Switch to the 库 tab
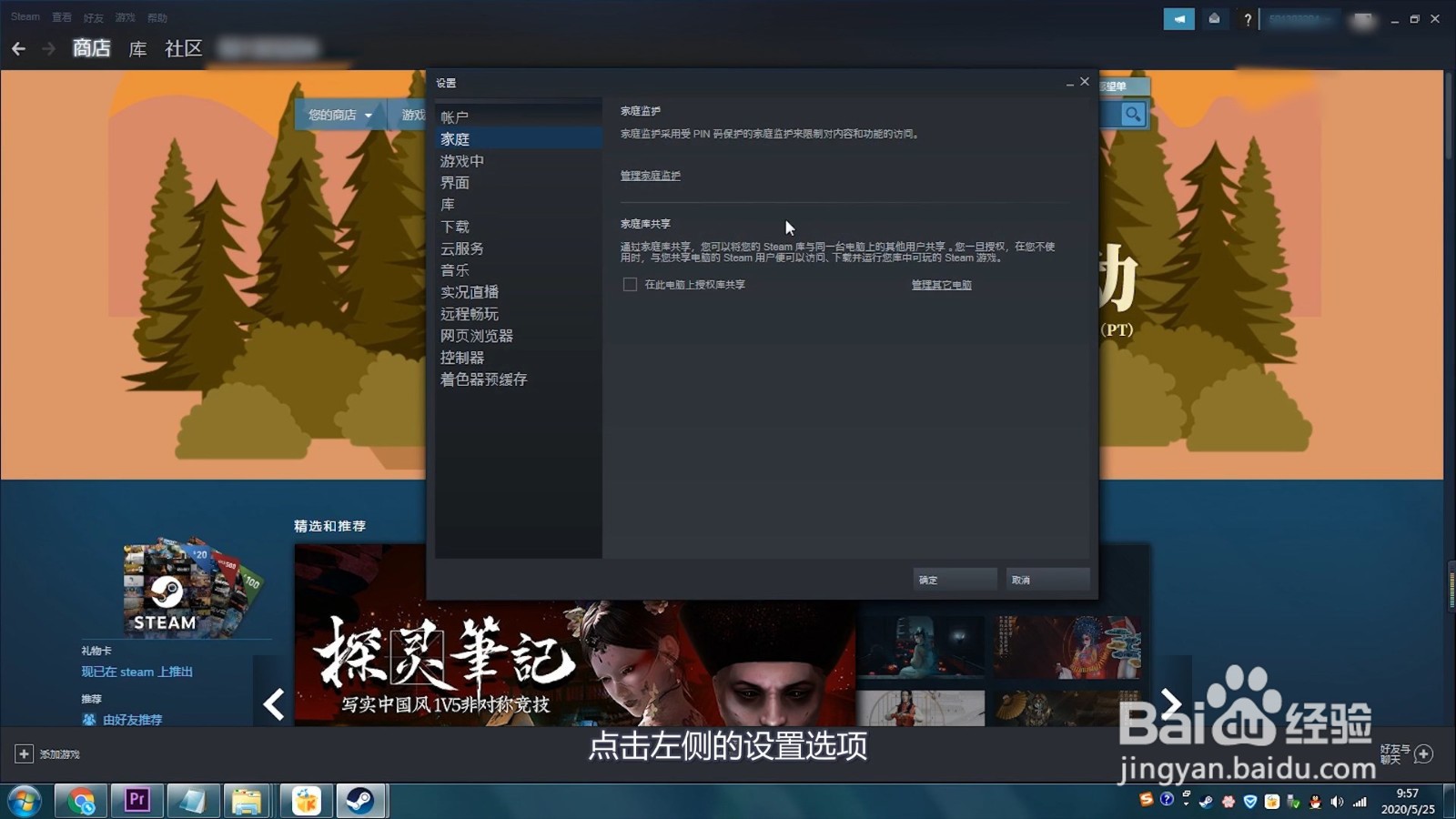Image resolution: width=1456 pixels, height=819 pixels. click(x=136, y=49)
